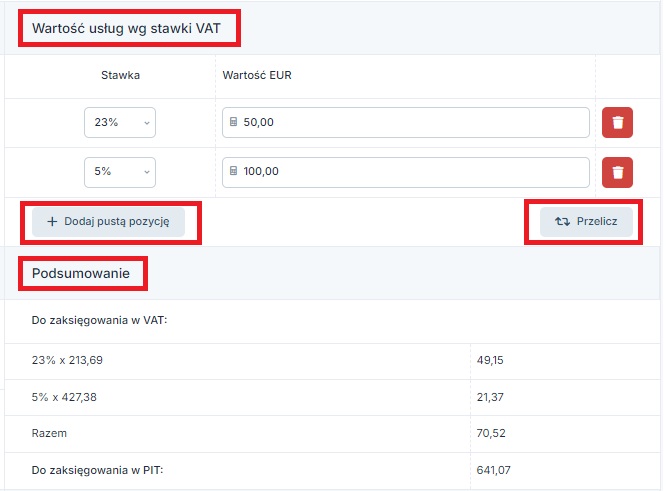The image size is (666, 491).
Task: Delete the 5% rate row via its trash icon
Action: (617, 172)
